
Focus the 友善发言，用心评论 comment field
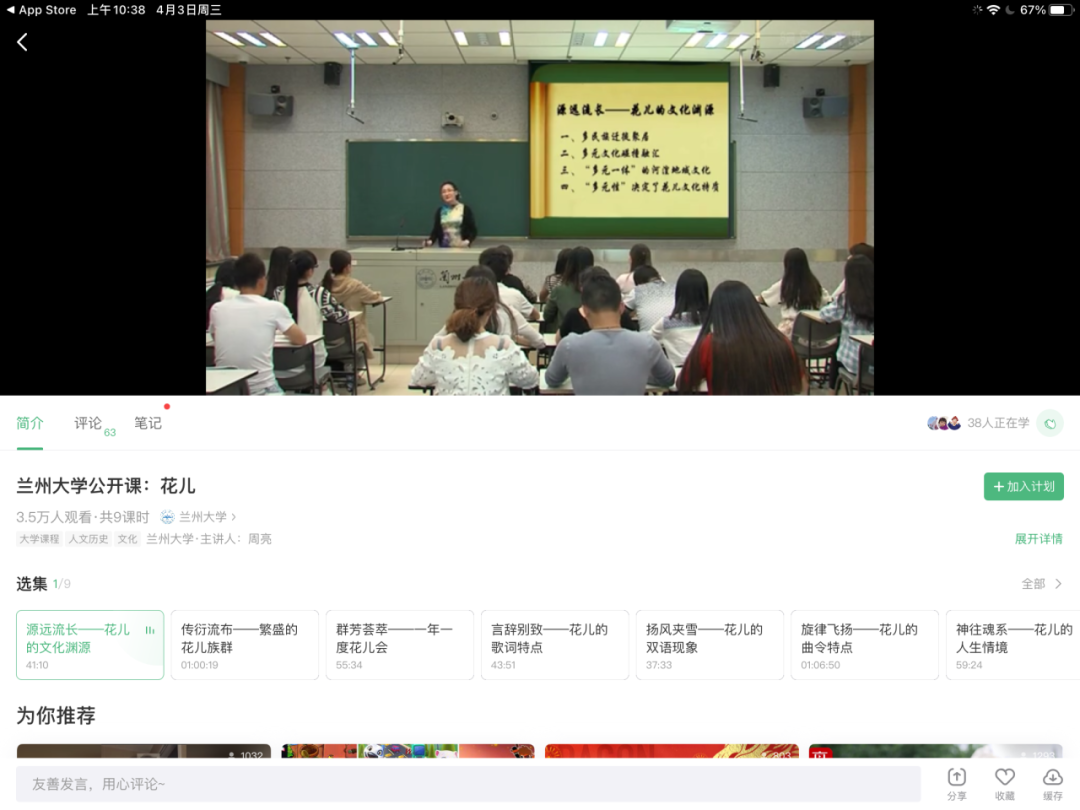(468, 784)
